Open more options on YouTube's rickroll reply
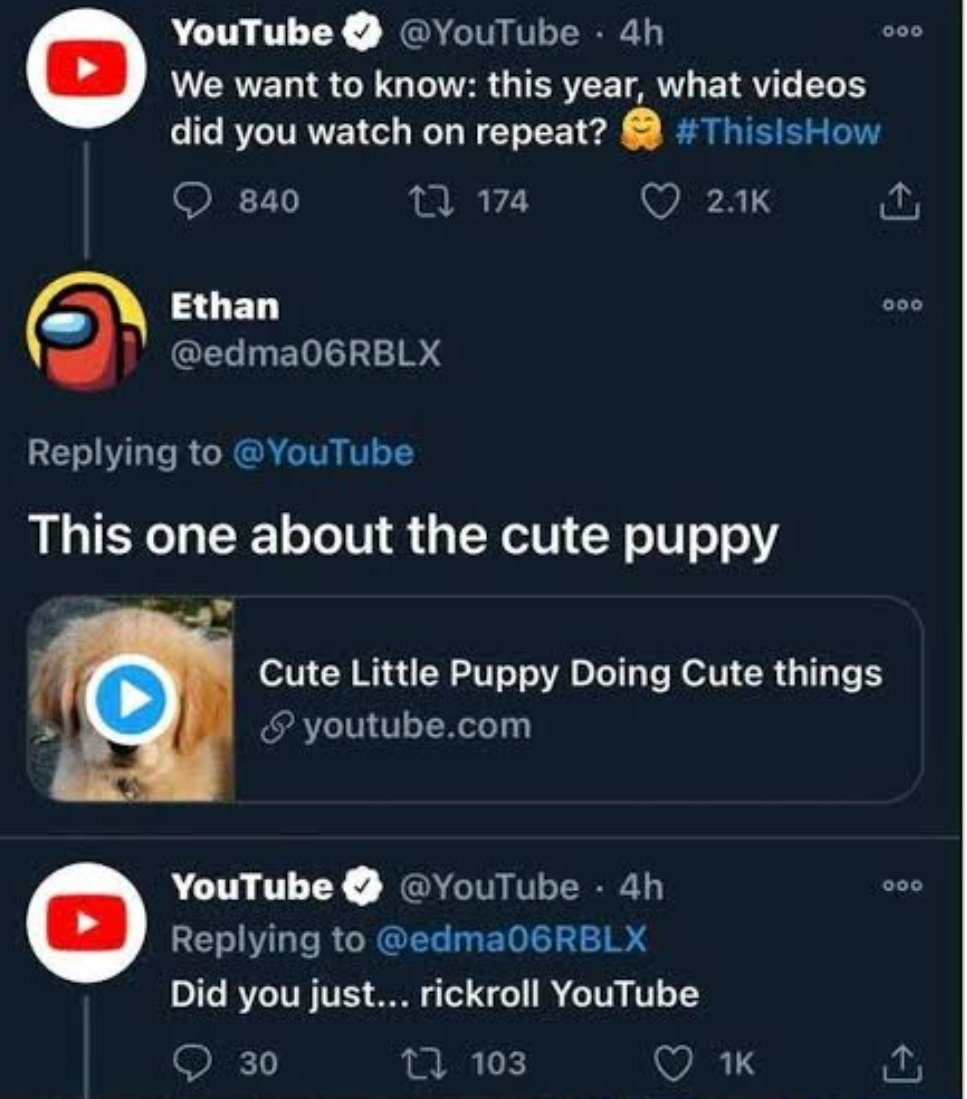Screen dimensions: 967x1099 point(905,885)
